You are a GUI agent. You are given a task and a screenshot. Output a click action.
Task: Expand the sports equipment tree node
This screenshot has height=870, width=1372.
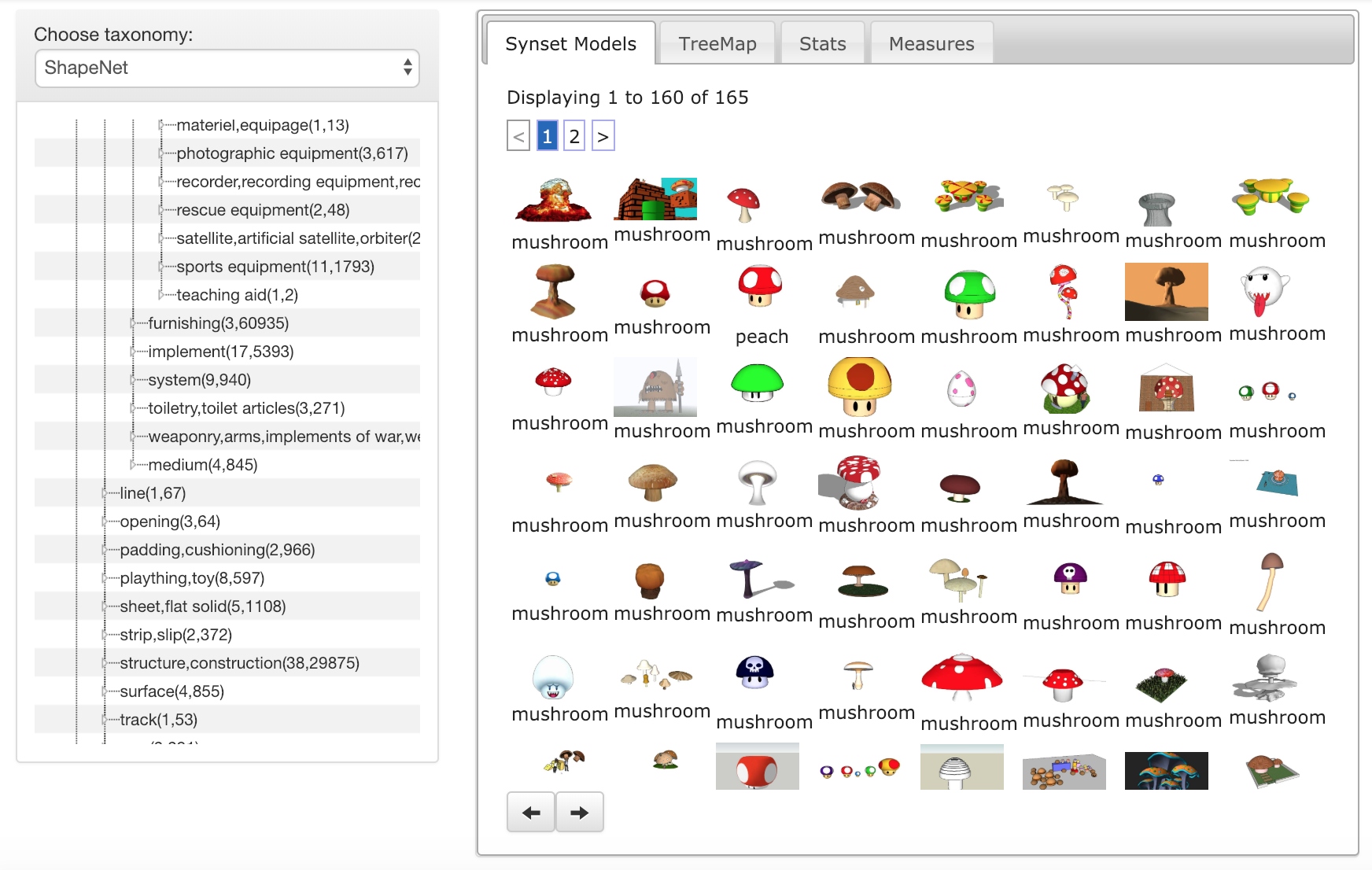tap(161, 267)
